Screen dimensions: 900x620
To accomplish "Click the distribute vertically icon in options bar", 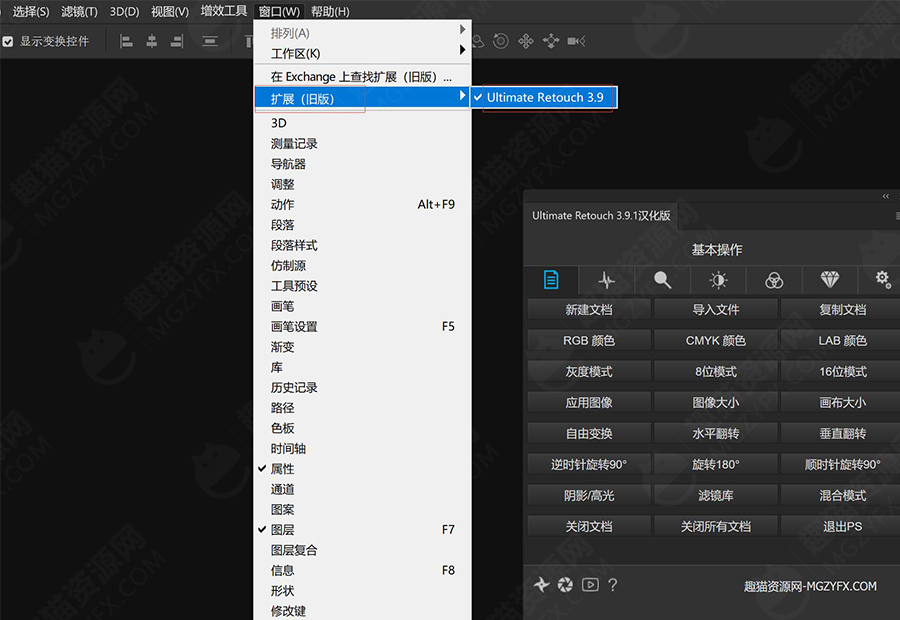I will [210, 41].
